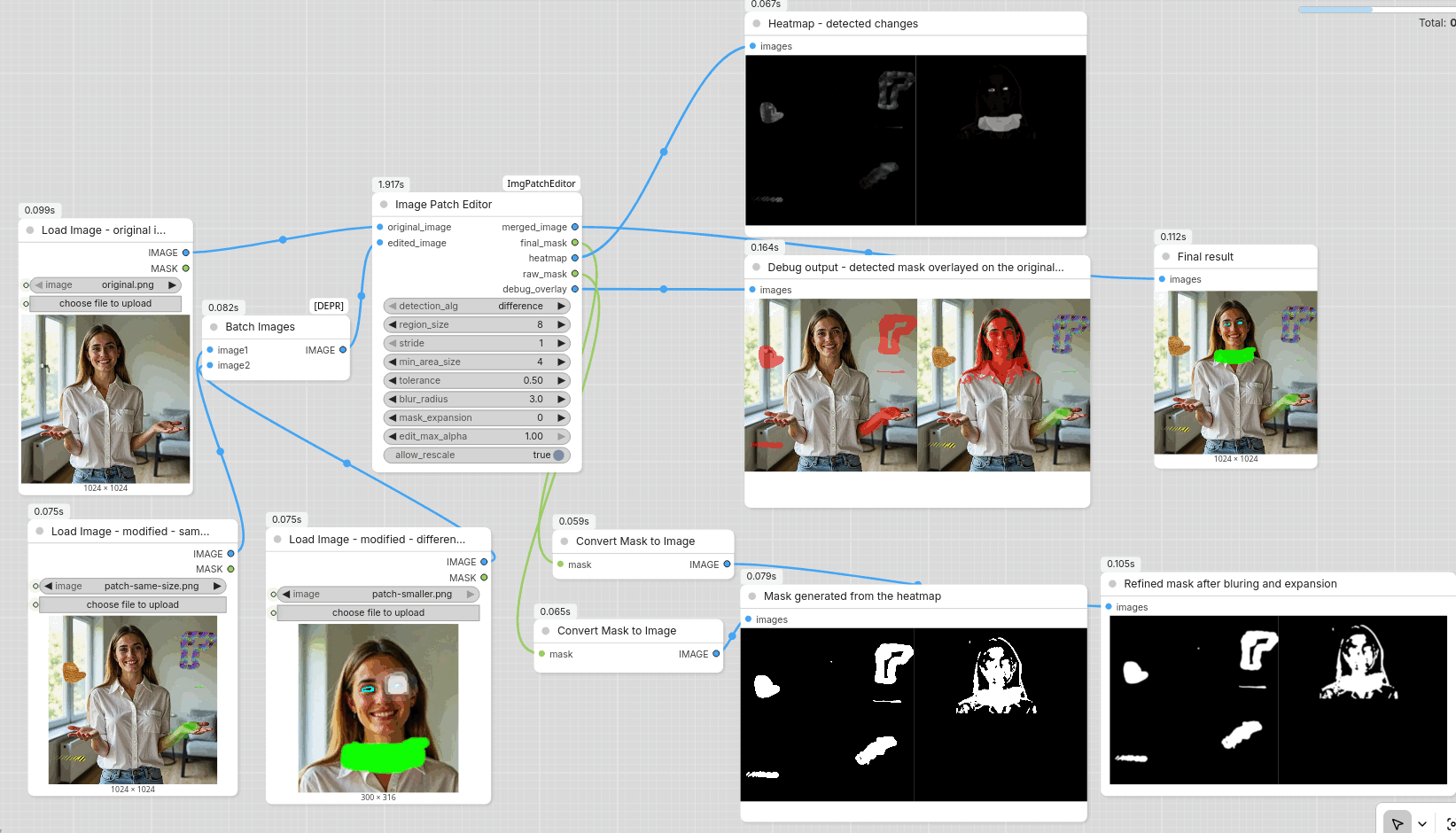The image size is (1456, 833).
Task: Increase min_area_size with its right arrow
Action: [561, 362]
